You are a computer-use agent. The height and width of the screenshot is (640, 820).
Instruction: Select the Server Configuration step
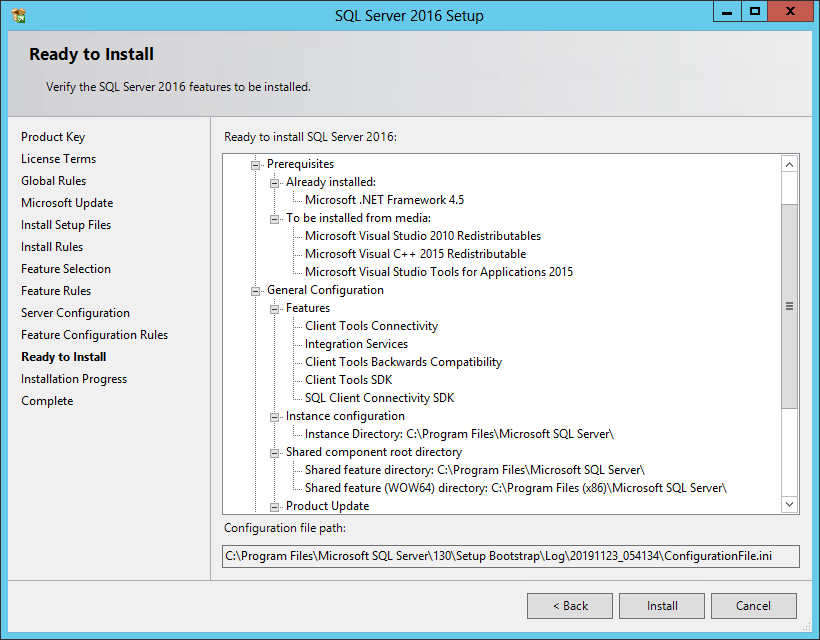[75, 313]
